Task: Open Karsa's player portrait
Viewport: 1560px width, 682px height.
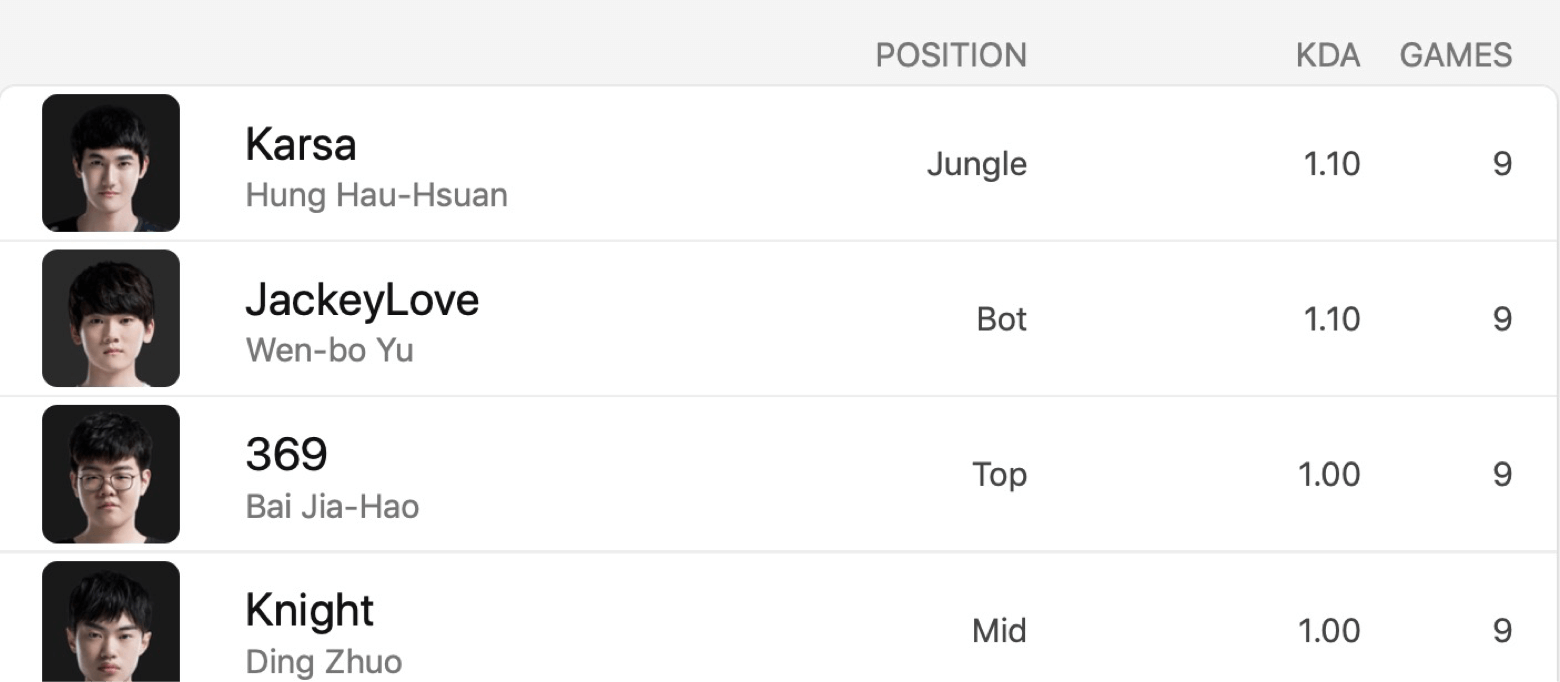Action: click(111, 163)
